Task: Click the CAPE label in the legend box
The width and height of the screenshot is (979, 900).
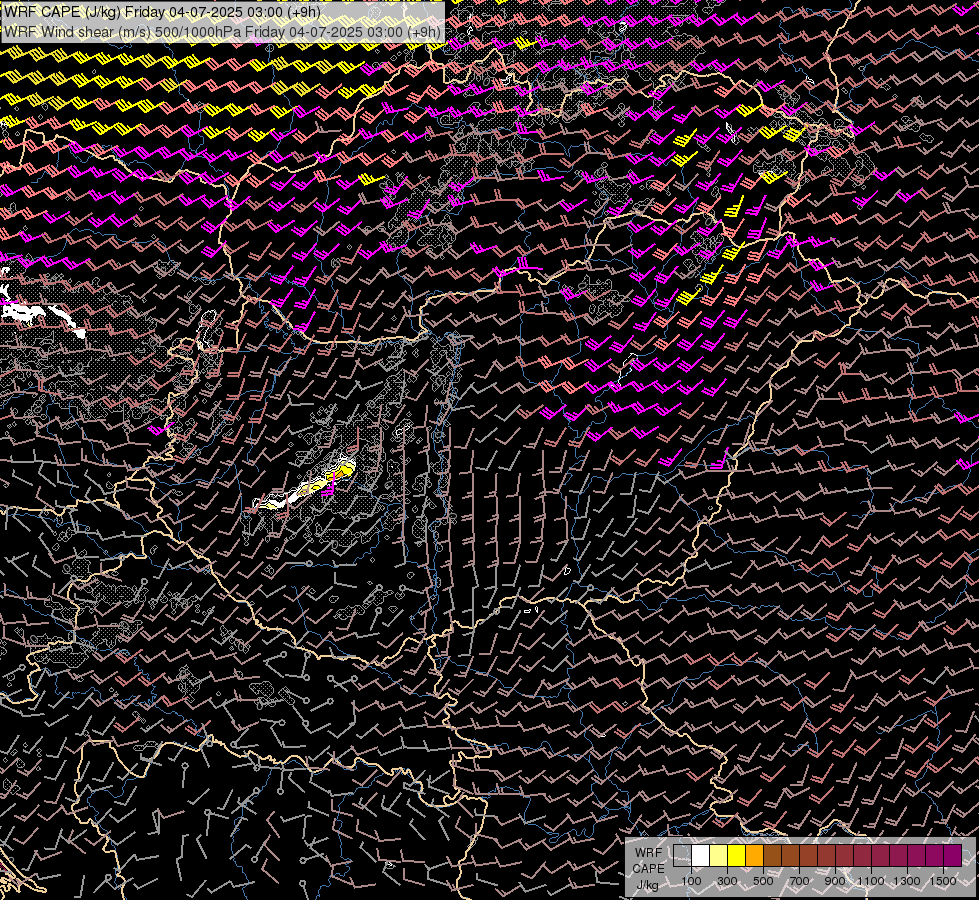Action: click(648, 869)
